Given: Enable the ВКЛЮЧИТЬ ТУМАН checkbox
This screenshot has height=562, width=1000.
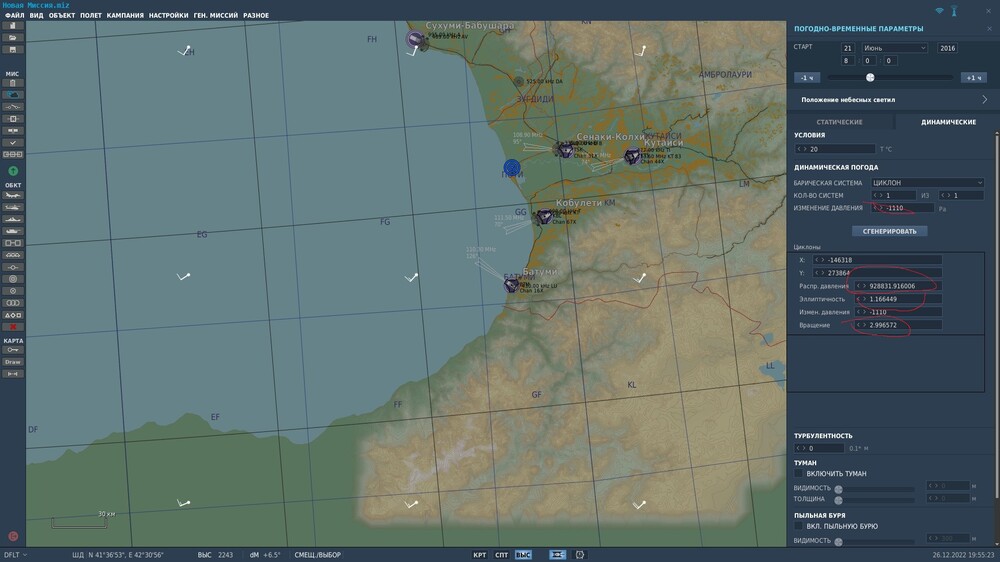Looking at the screenshot, I should [798, 474].
